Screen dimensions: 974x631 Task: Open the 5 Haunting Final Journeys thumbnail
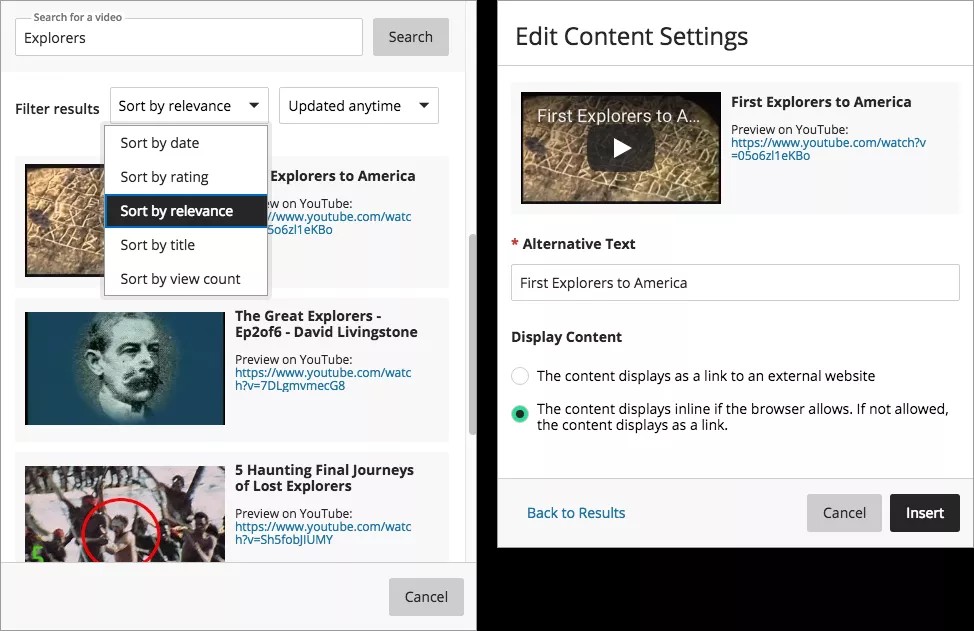(125, 513)
